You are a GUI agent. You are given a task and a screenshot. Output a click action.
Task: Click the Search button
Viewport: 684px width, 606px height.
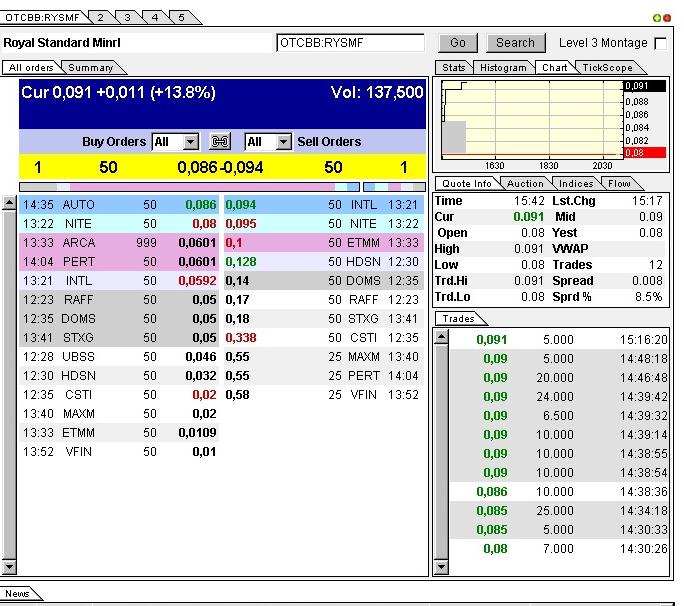(x=515, y=43)
